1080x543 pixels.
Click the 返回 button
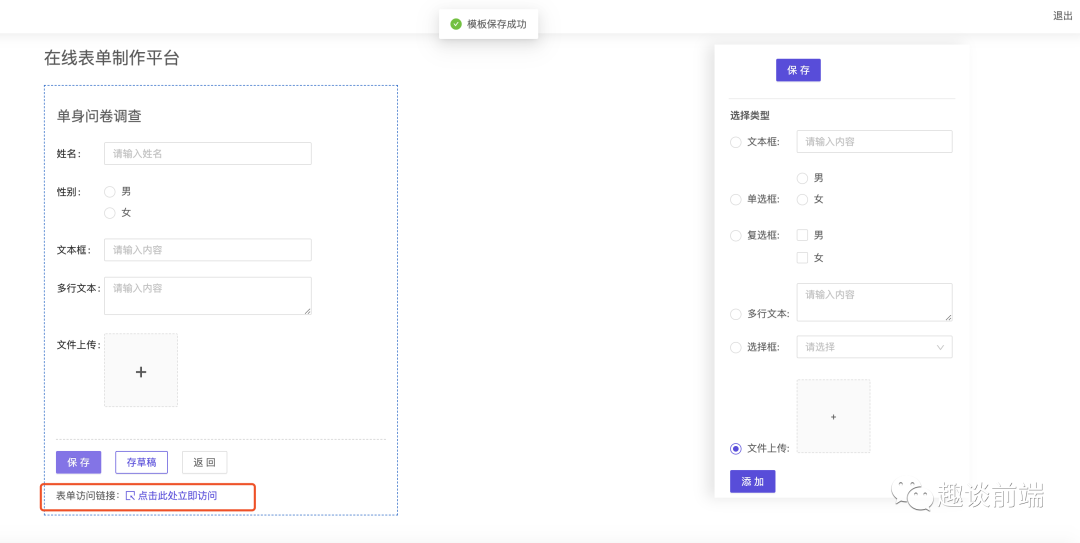205,462
